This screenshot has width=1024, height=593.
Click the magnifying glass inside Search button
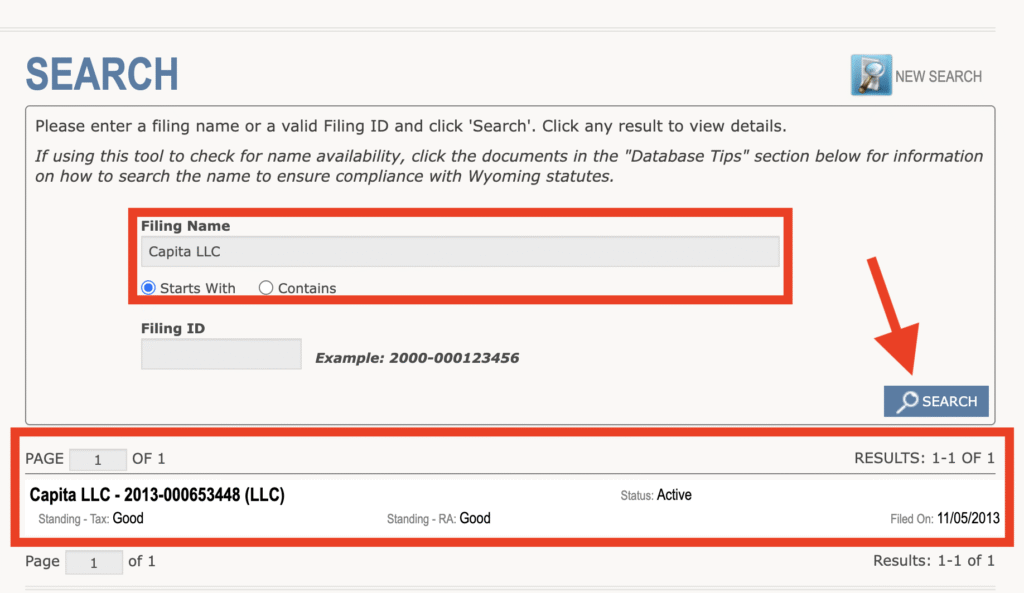[907, 401]
